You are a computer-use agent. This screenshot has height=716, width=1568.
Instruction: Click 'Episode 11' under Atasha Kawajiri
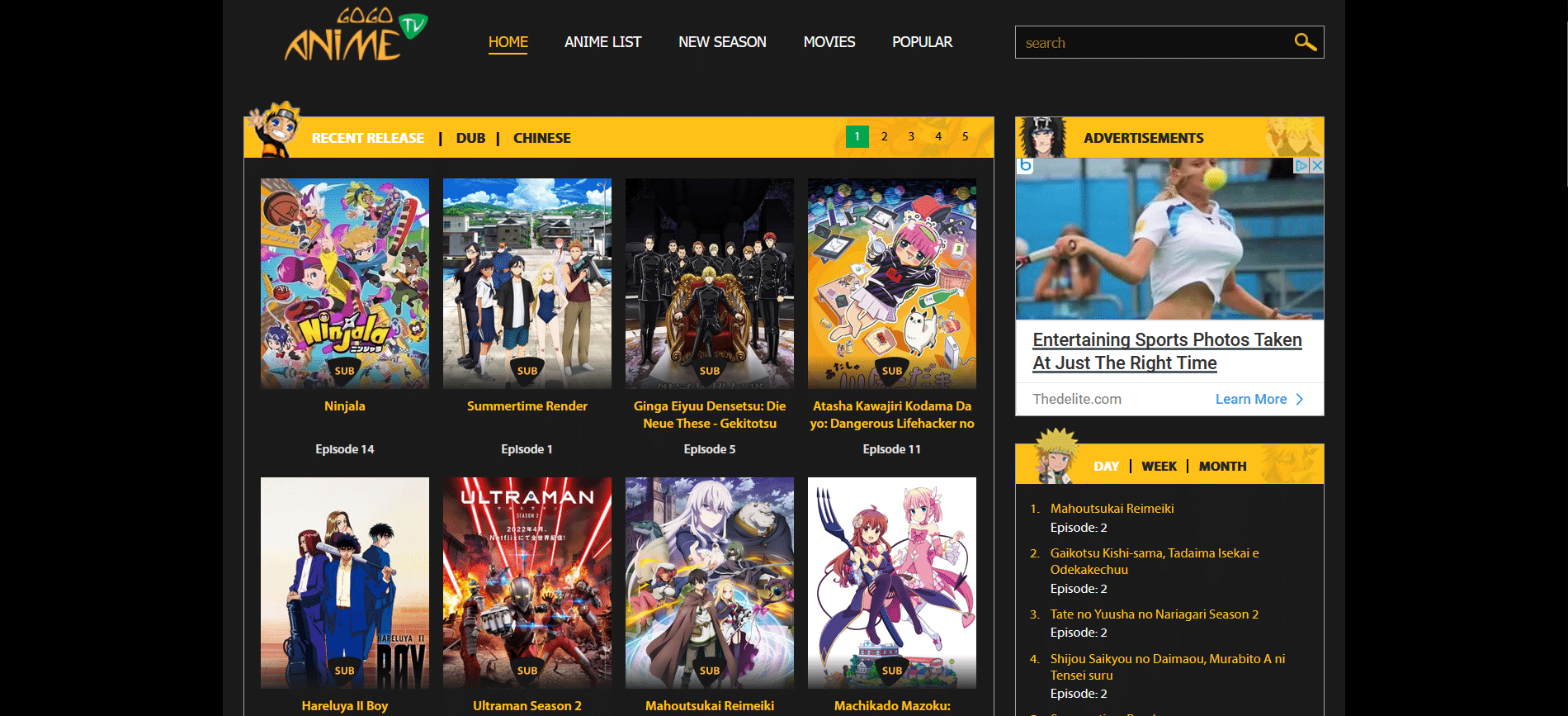(x=892, y=449)
